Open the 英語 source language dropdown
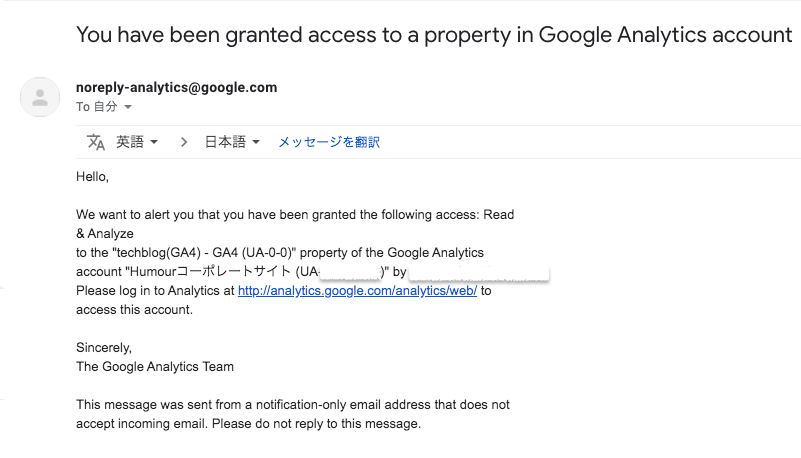This screenshot has width=801, height=458. pyautogui.click(x=137, y=142)
